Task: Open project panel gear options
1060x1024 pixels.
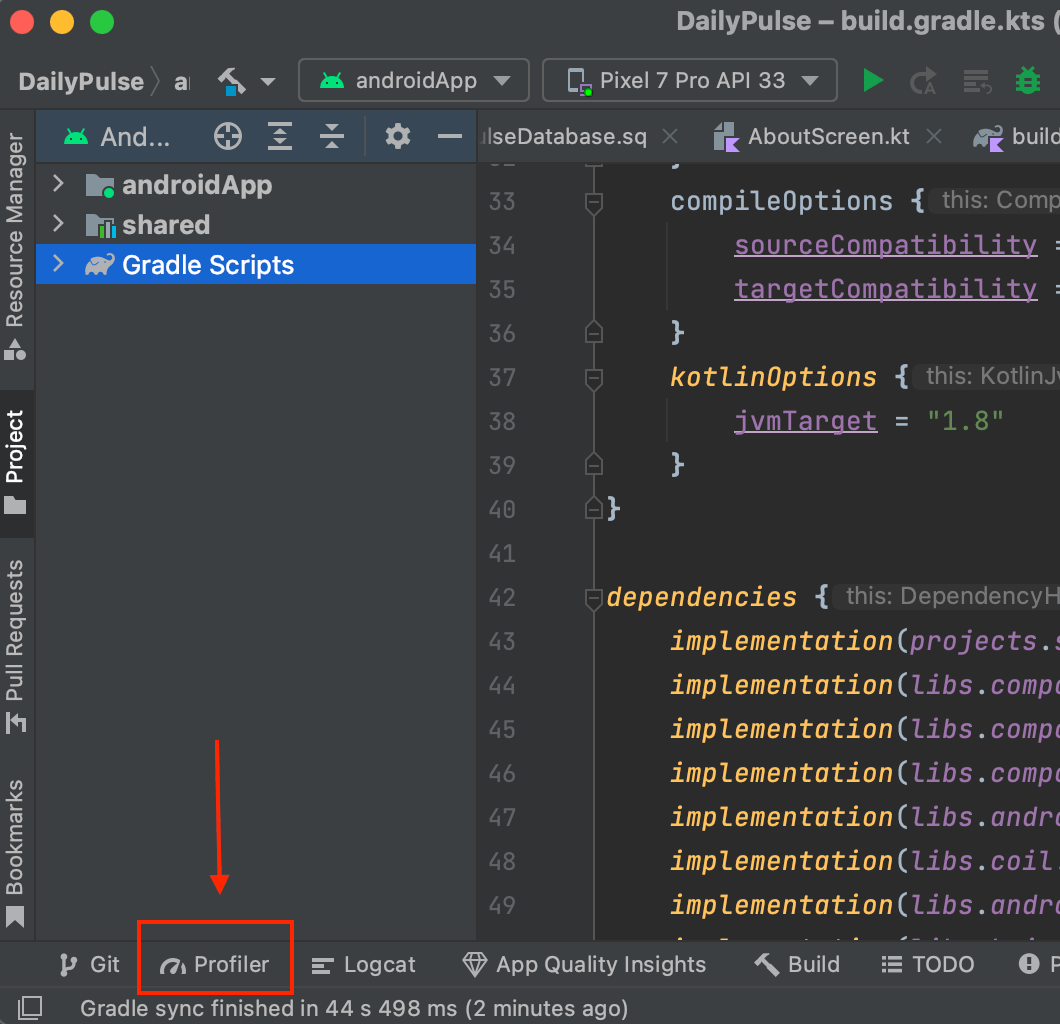Action: pyautogui.click(x=398, y=137)
